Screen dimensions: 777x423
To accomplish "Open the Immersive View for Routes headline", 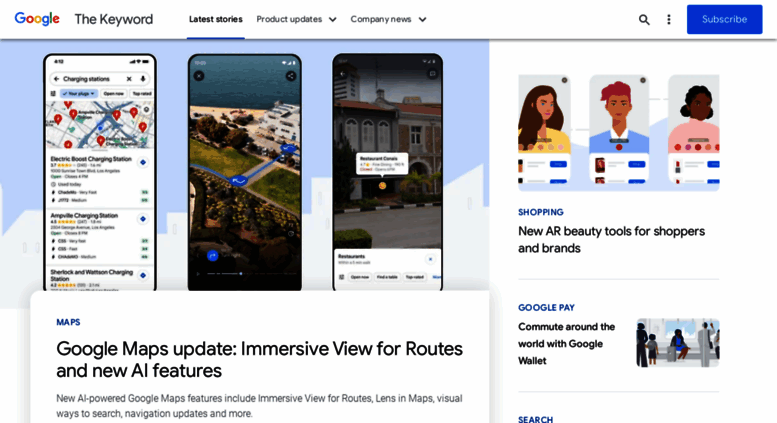I will click(259, 360).
